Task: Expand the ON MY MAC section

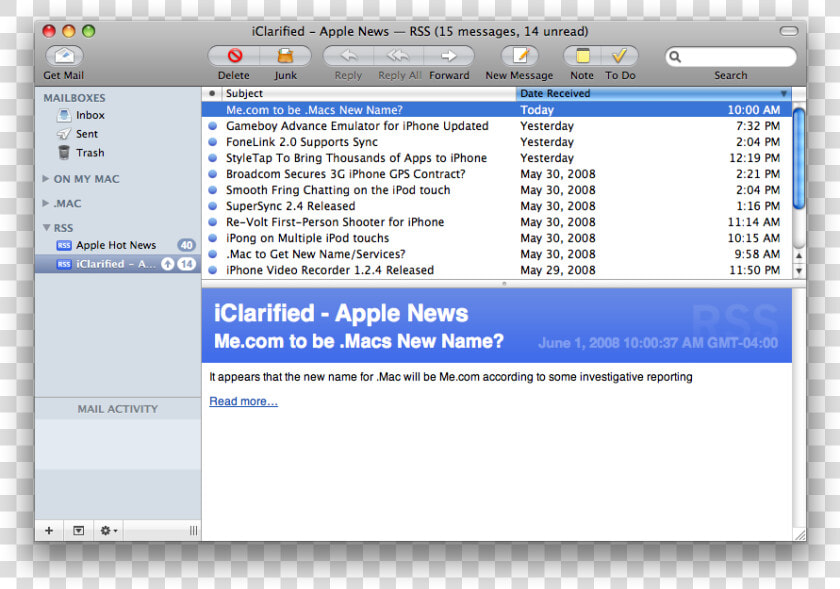Action: [46, 178]
